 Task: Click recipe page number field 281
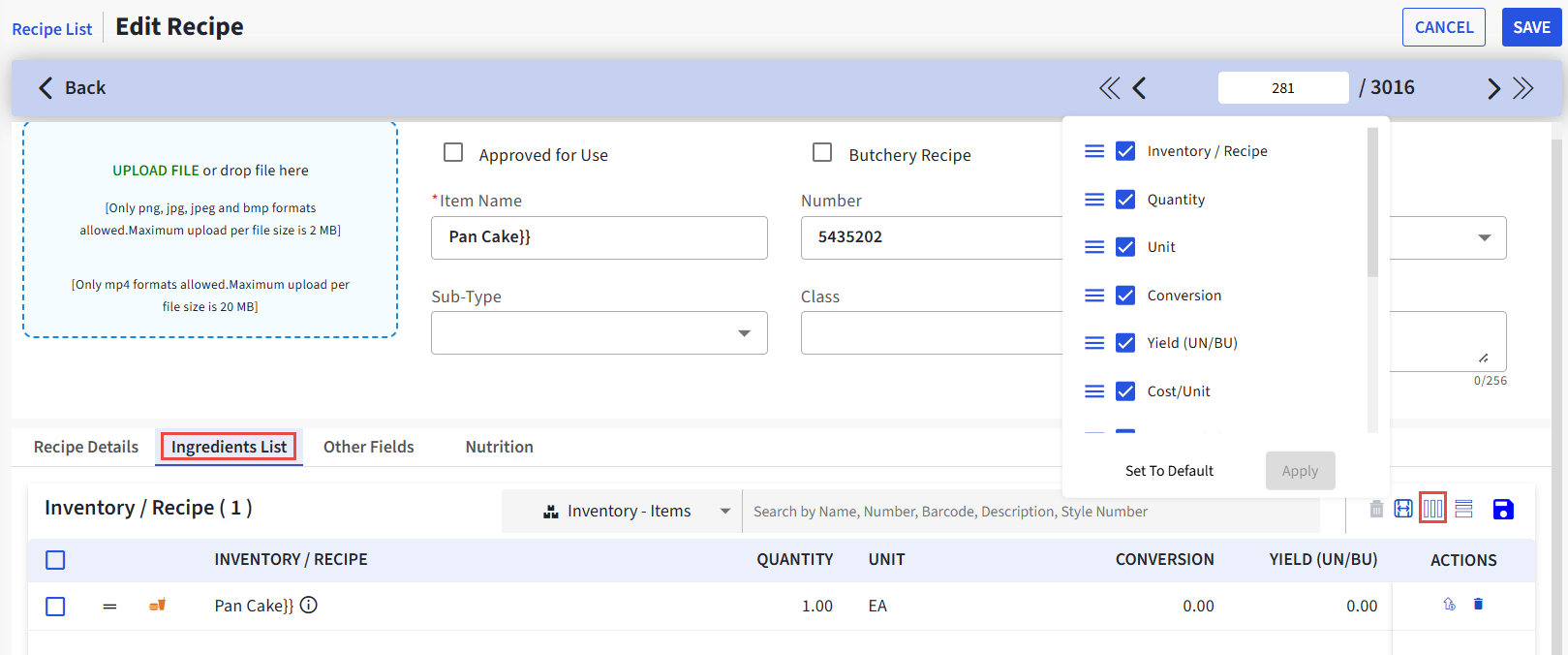click(x=1283, y=87)
